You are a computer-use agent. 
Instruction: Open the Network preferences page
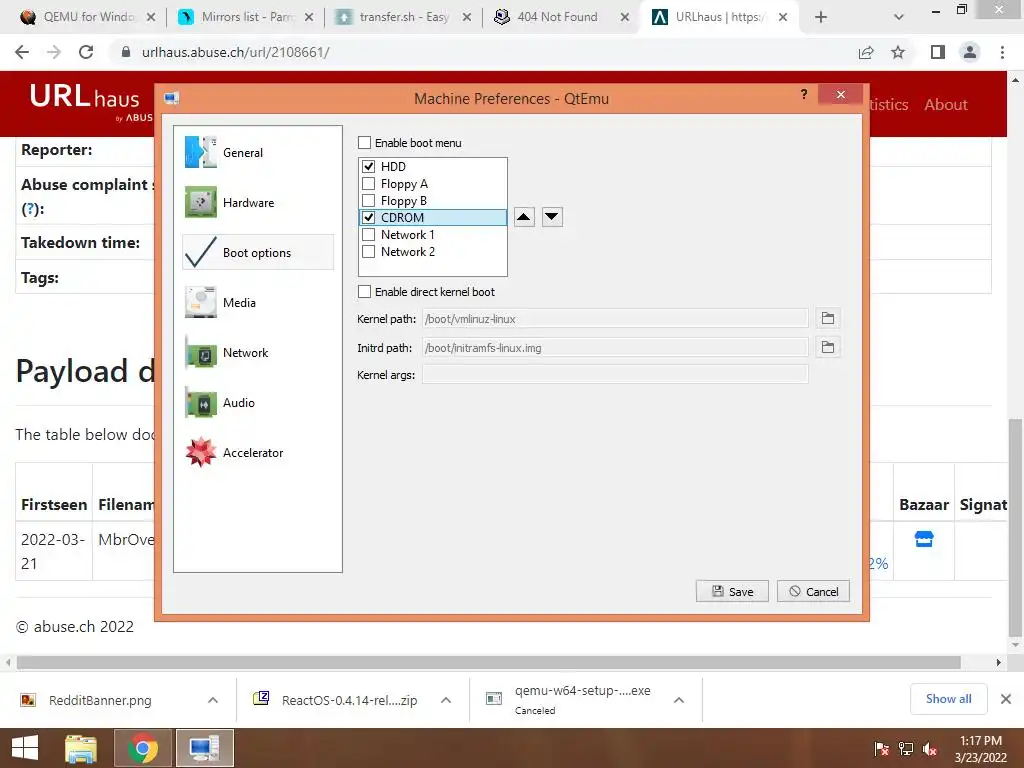tap(257, 353)
